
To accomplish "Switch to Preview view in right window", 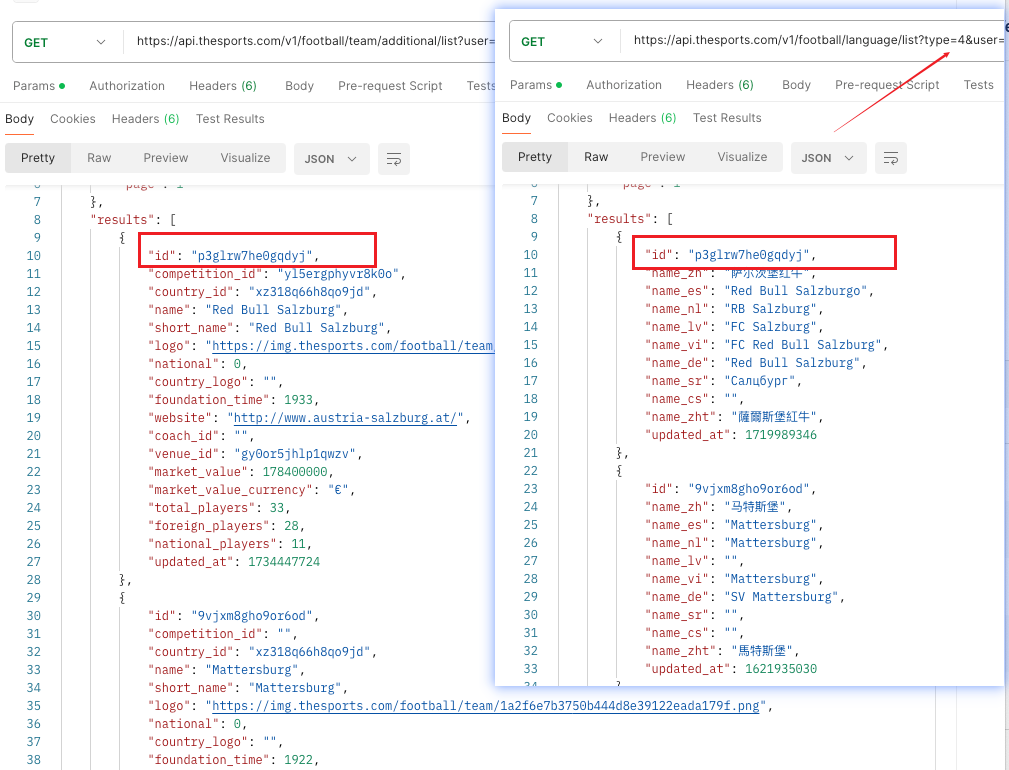I will 662,157.
